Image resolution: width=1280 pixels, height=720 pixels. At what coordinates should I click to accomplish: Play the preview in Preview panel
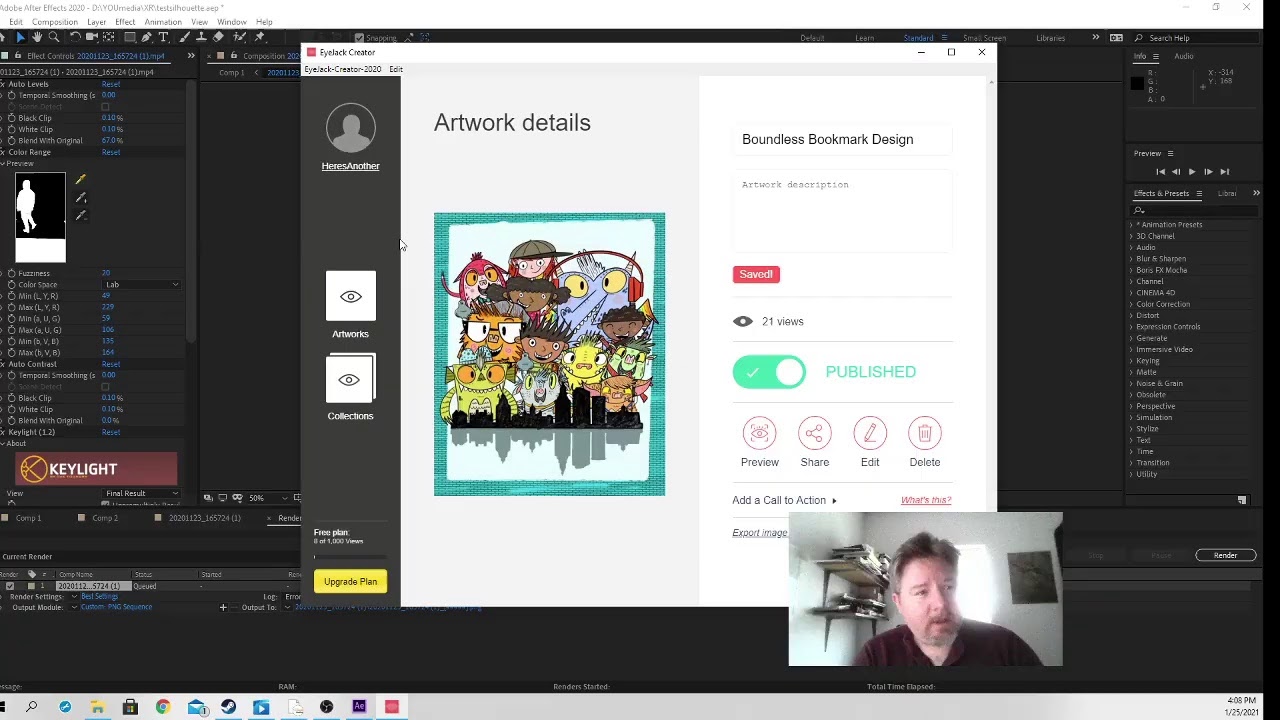pos(1191,172)
